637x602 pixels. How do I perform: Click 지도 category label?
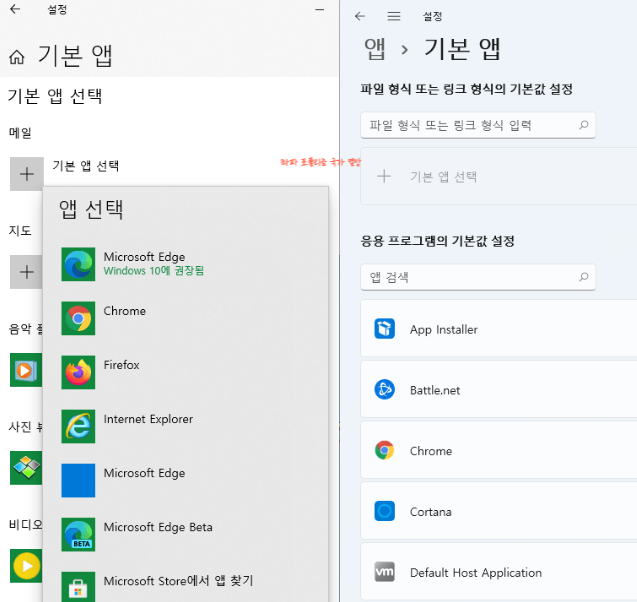click(x=20, y=231)
